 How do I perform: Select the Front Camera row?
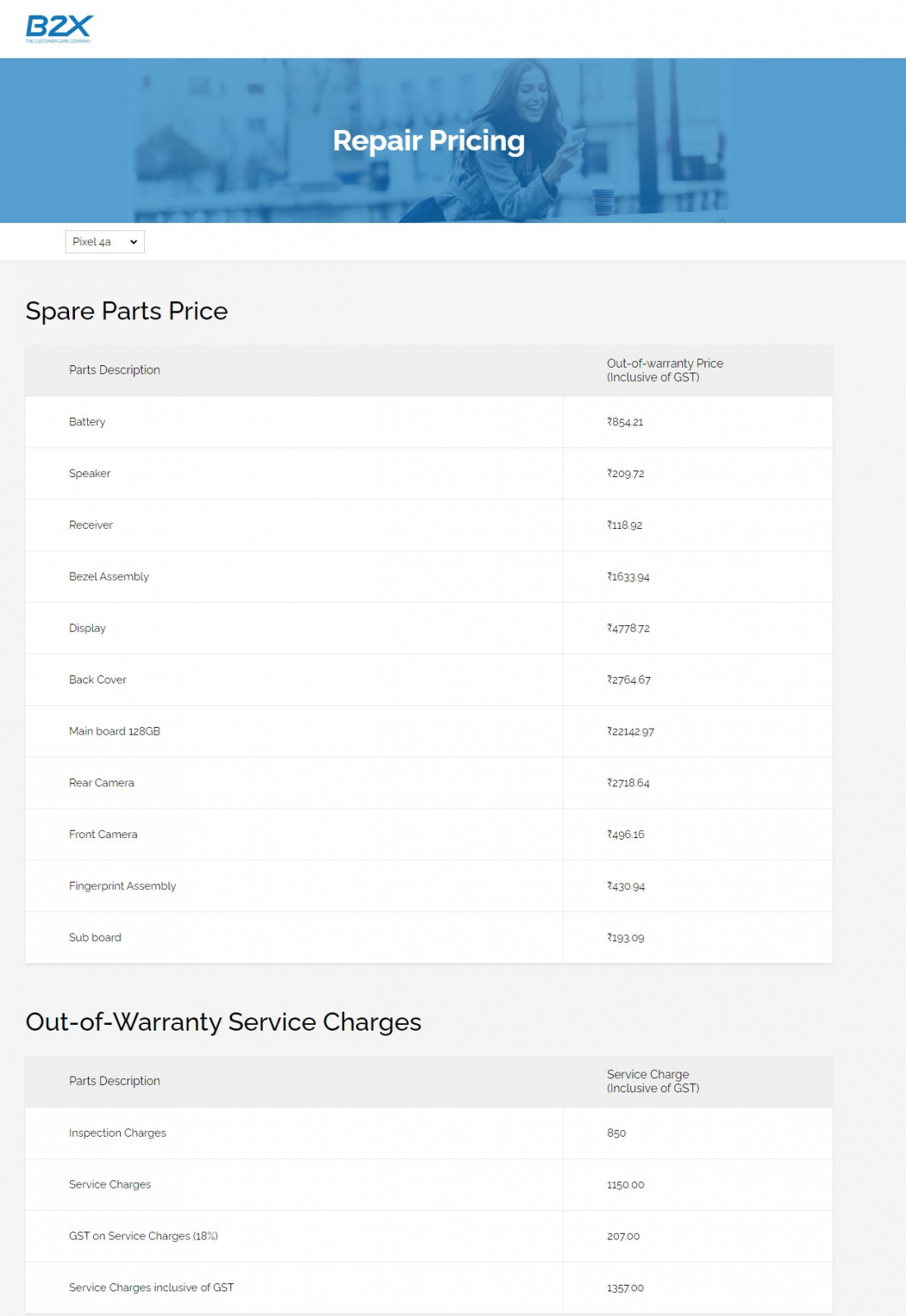429,835
